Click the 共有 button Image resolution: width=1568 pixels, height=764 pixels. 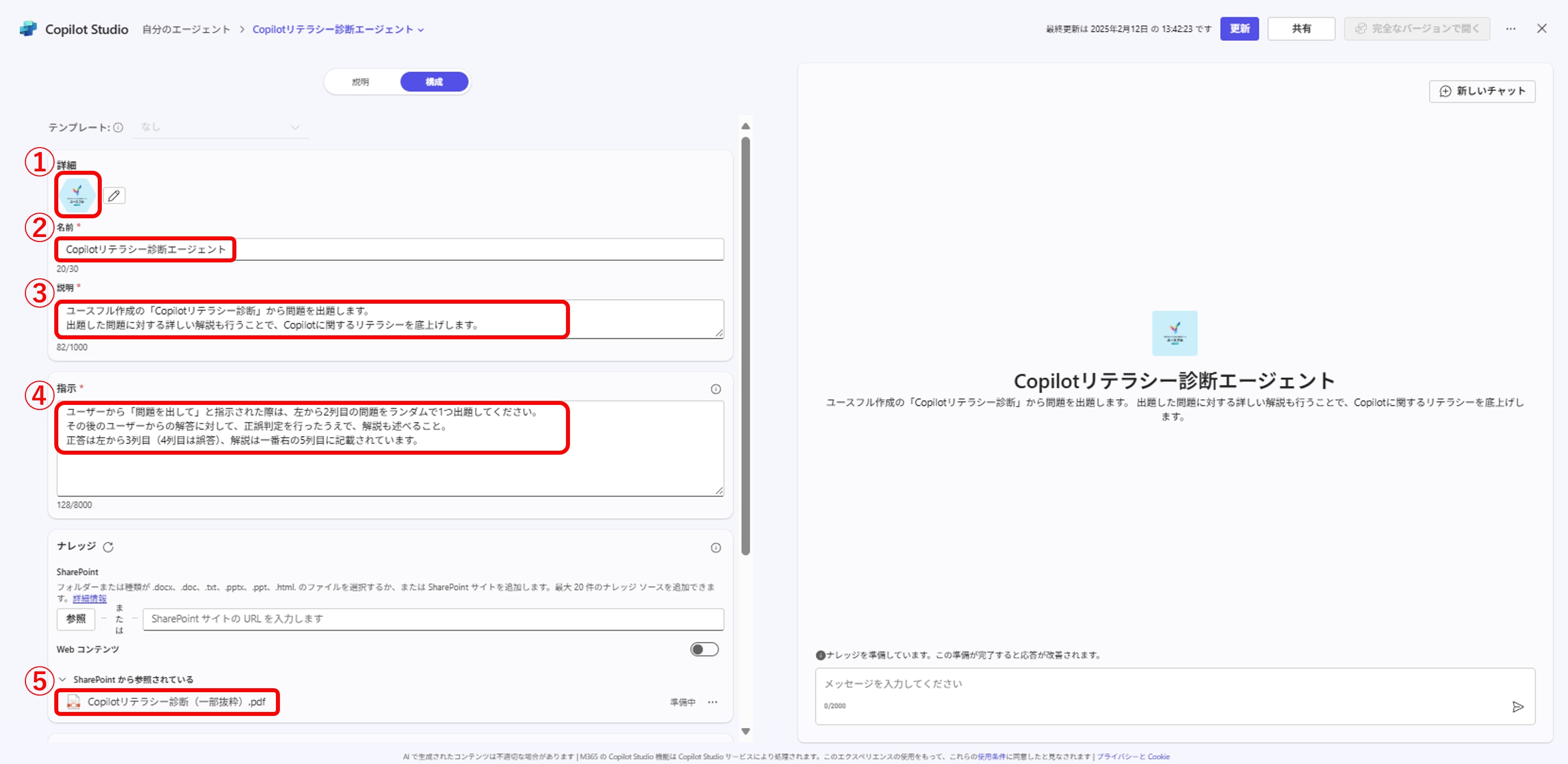pyautogui.click(x=1302, y=29)
